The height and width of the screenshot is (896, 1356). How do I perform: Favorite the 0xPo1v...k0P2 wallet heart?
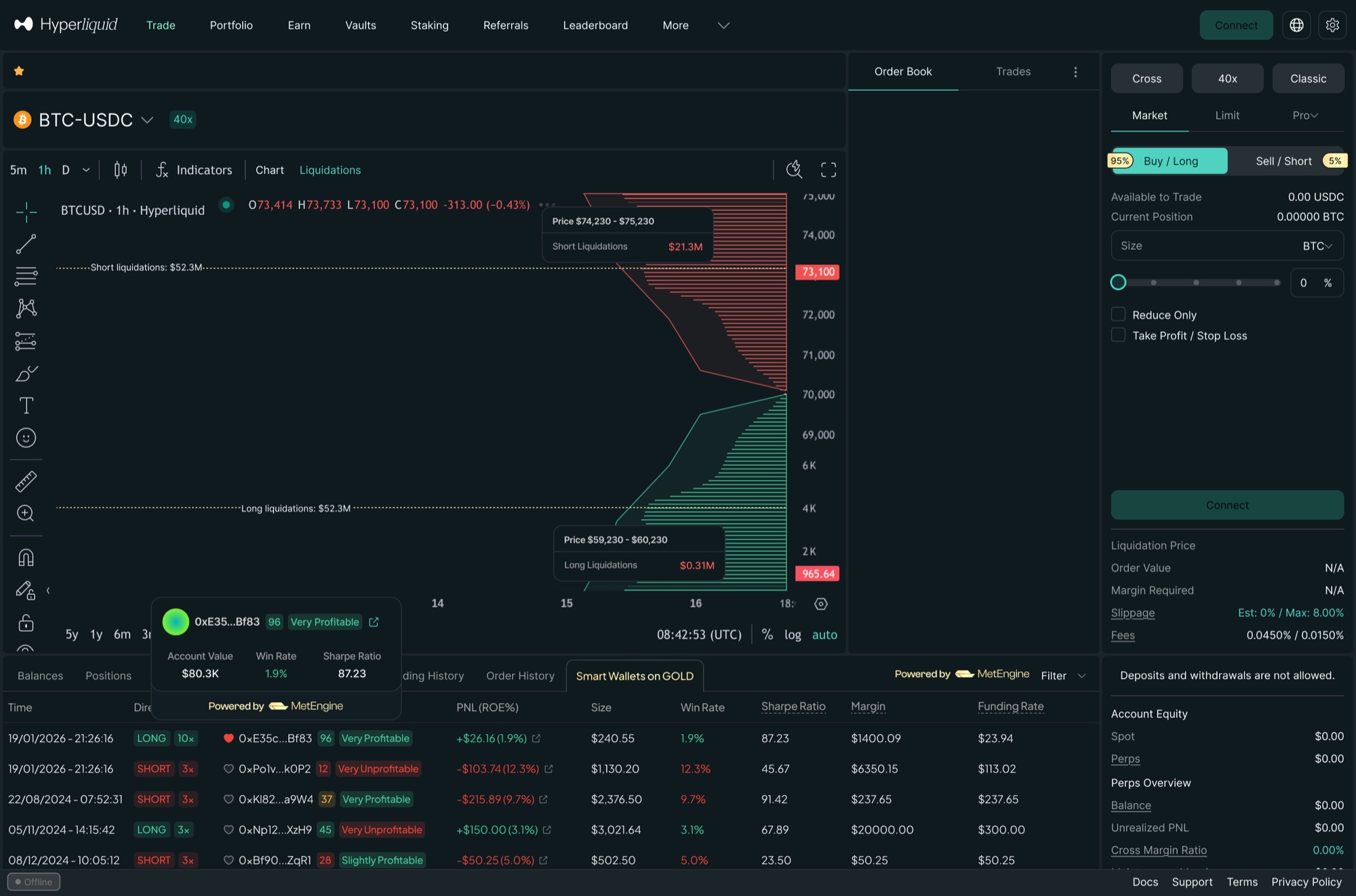(228, 769)
